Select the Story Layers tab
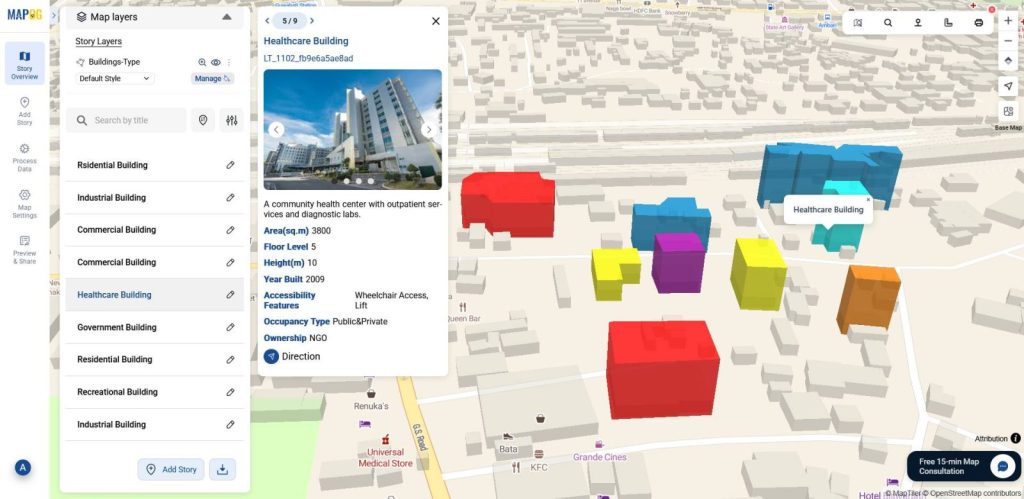Image resolution: width=1024 pixels, height=499 pixels. (99, 41)
